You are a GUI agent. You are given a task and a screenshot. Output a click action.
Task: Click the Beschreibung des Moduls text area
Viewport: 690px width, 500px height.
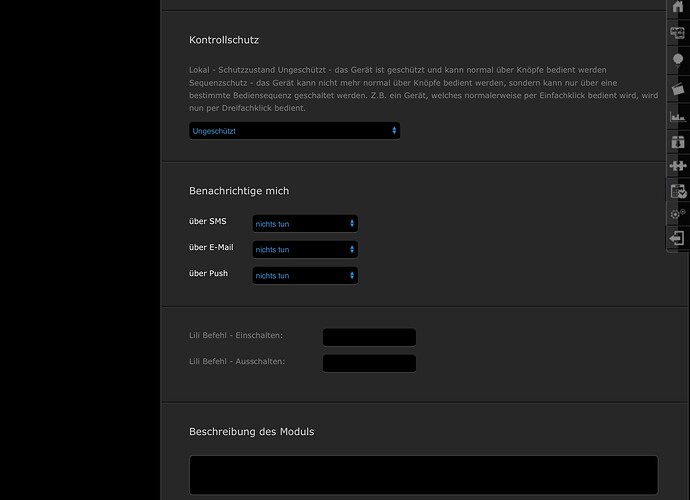pos(423,475)
